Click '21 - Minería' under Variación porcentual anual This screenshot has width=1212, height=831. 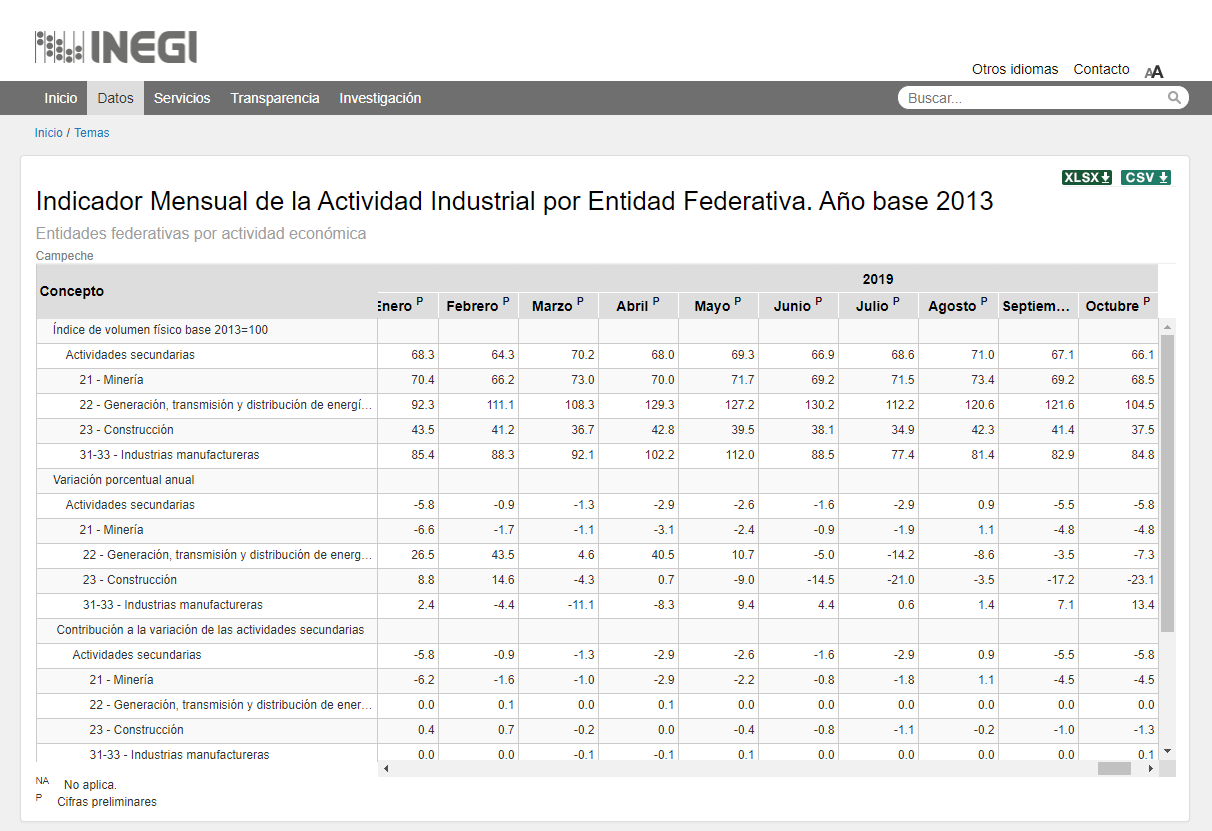[111, 530]
